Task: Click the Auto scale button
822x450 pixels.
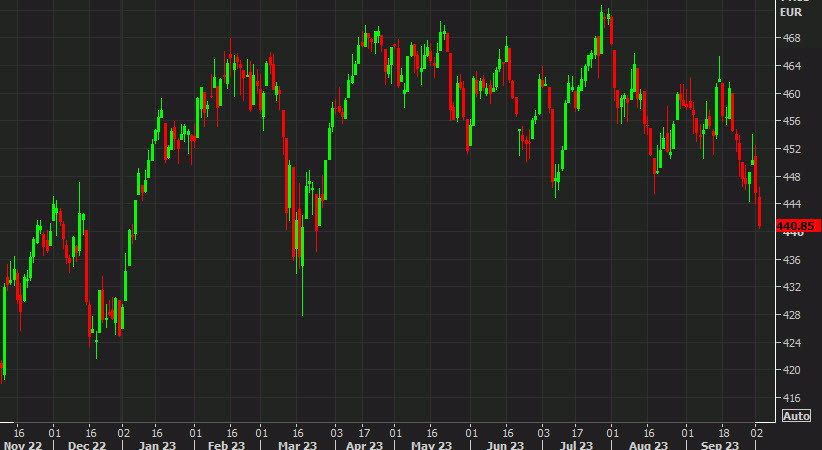Action: pyautogui.click(x=796, y=416)
